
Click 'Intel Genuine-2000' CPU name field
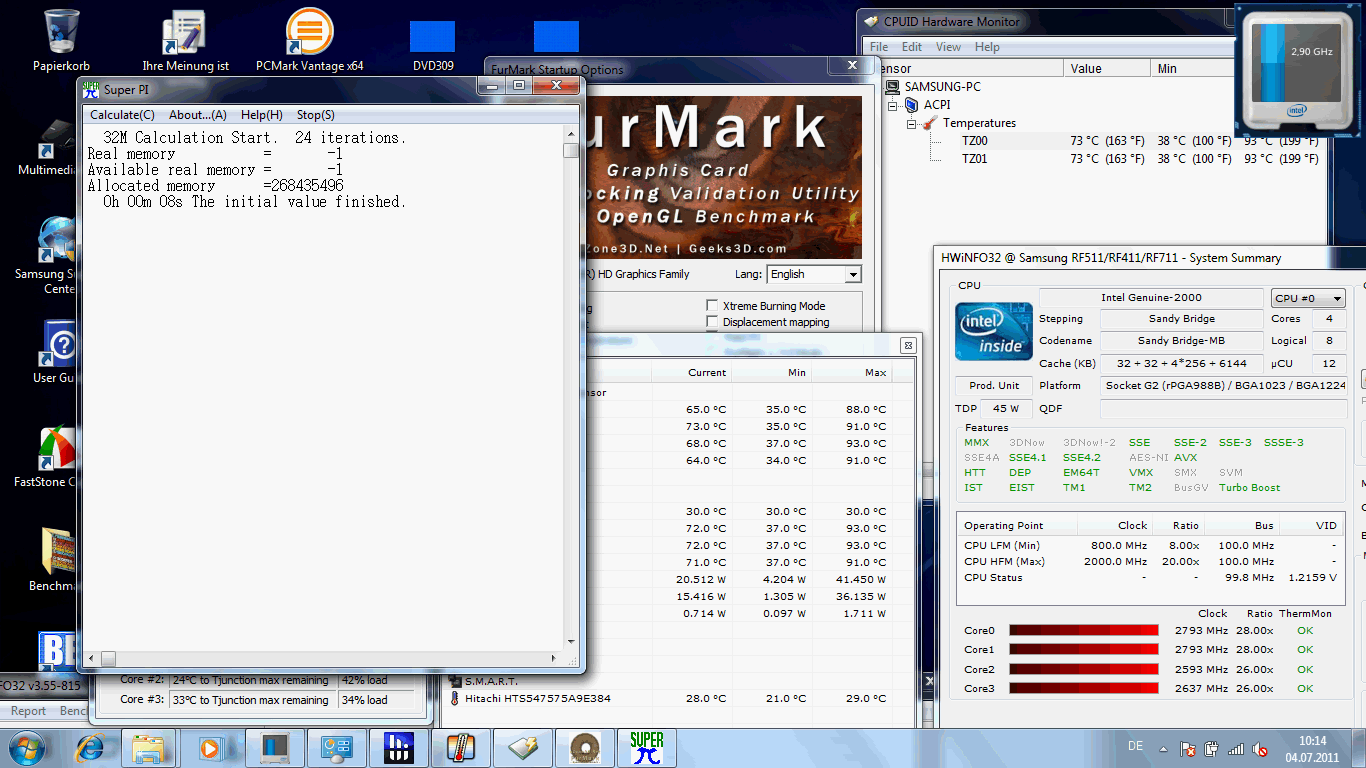[1151, 298]
